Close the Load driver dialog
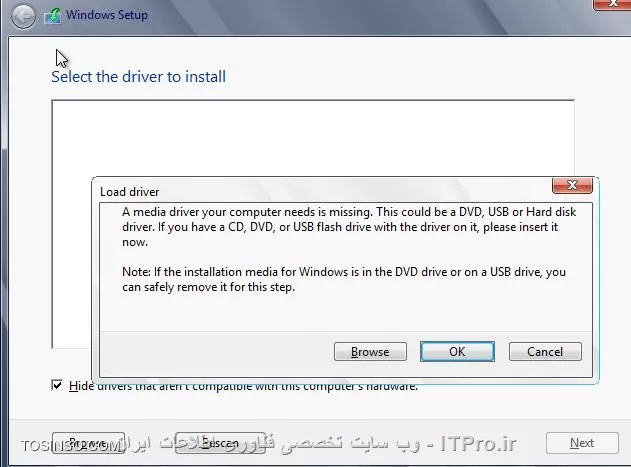Viewport: 631px width, 467px height. pyautogui.click(x=572, y=185)
